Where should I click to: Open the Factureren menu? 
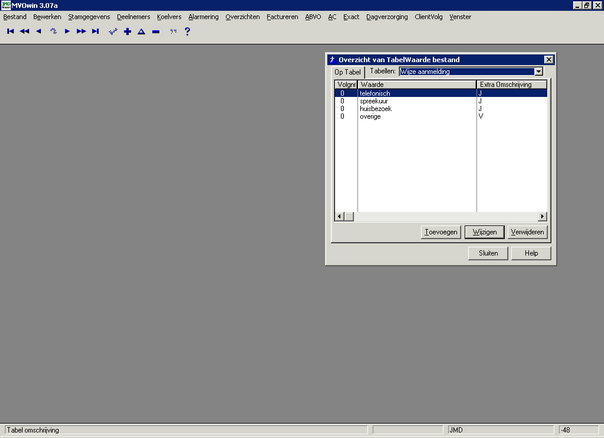point(282,17)
